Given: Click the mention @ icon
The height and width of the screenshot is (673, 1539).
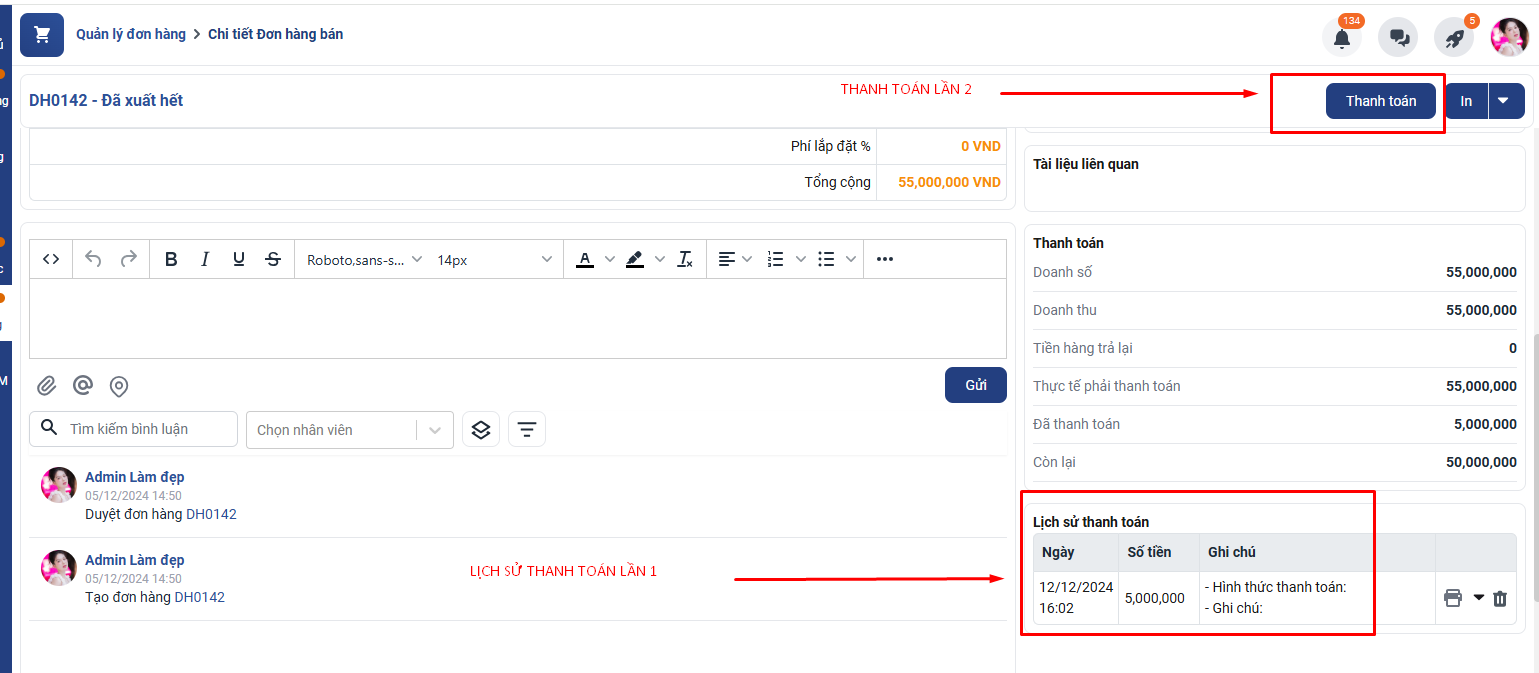Looking at the screenshot, I should pos(83,386).
